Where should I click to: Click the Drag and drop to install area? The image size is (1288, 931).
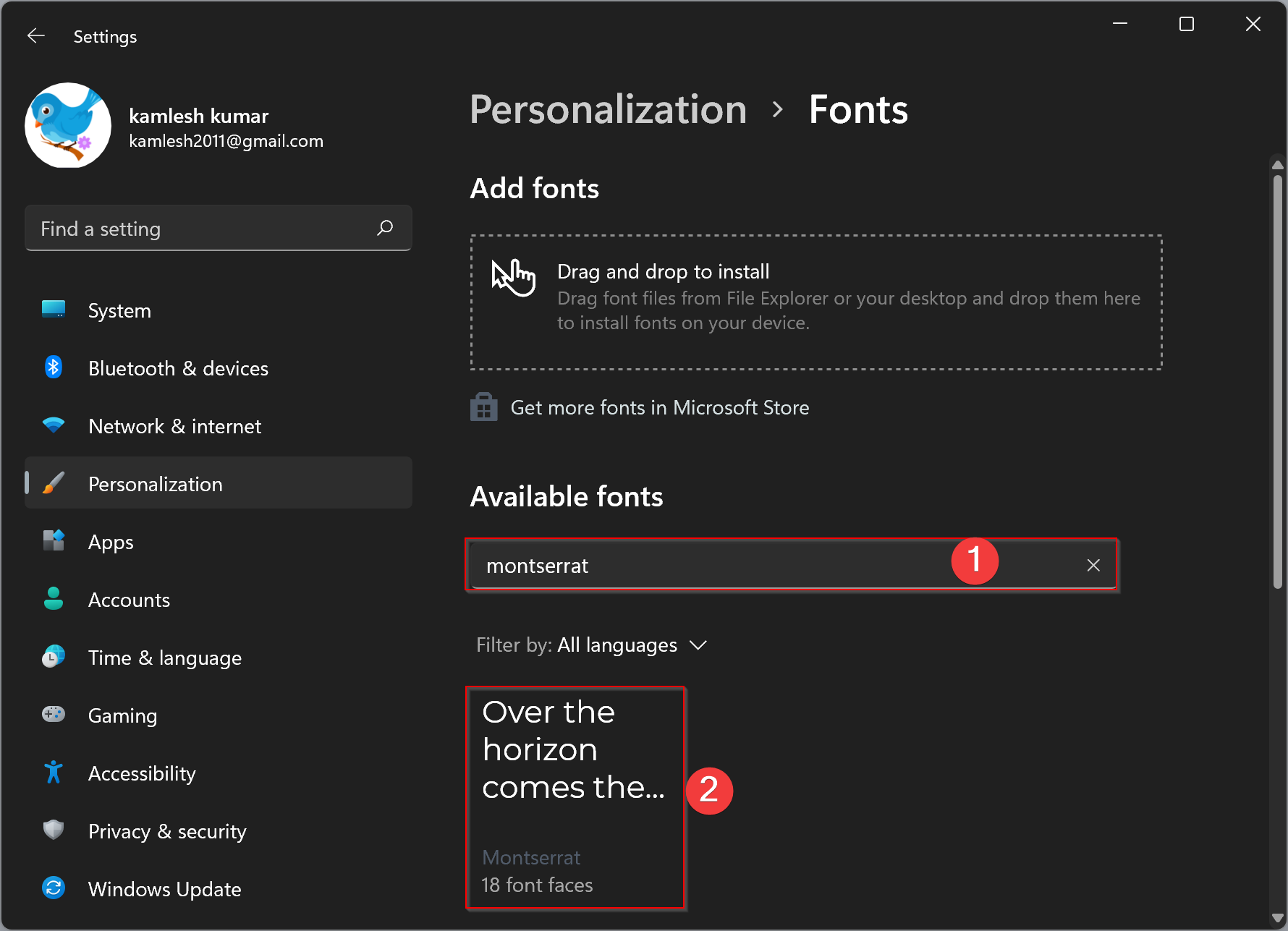(x=816, y=302)
